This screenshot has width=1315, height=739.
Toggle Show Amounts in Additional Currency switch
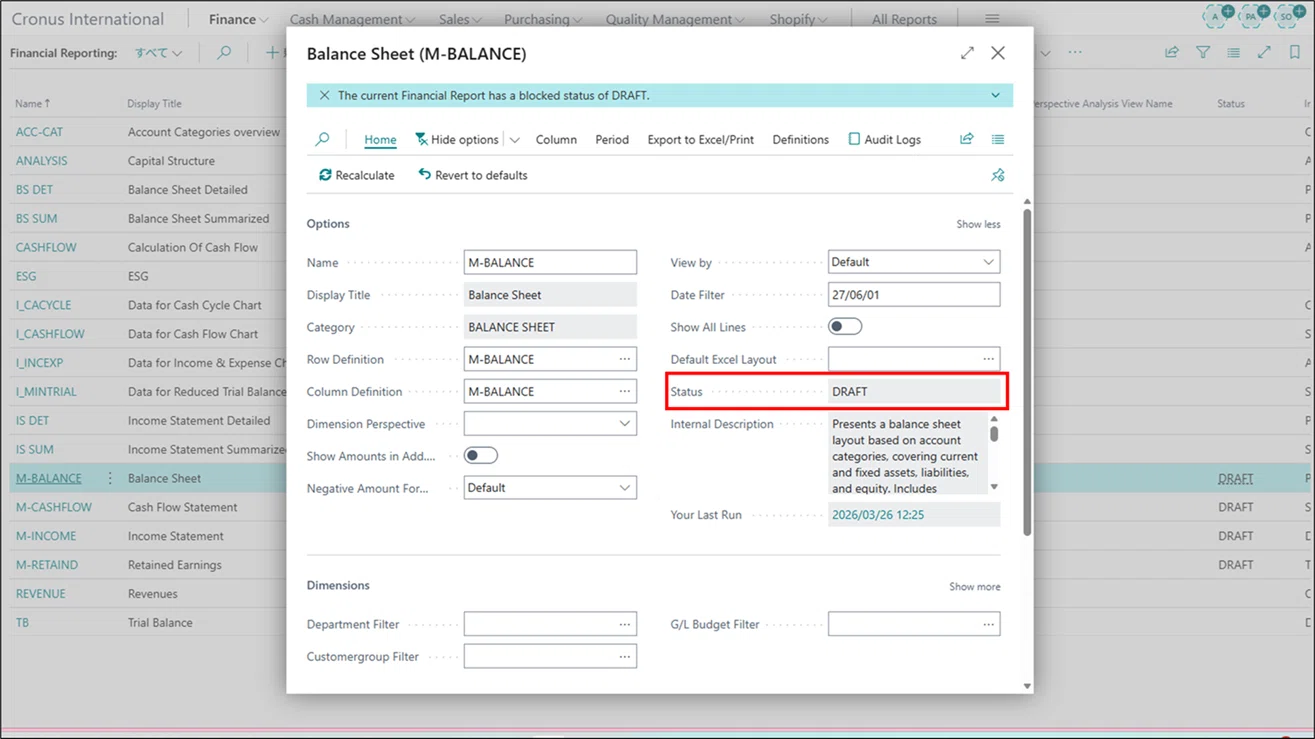click(481, 456)
